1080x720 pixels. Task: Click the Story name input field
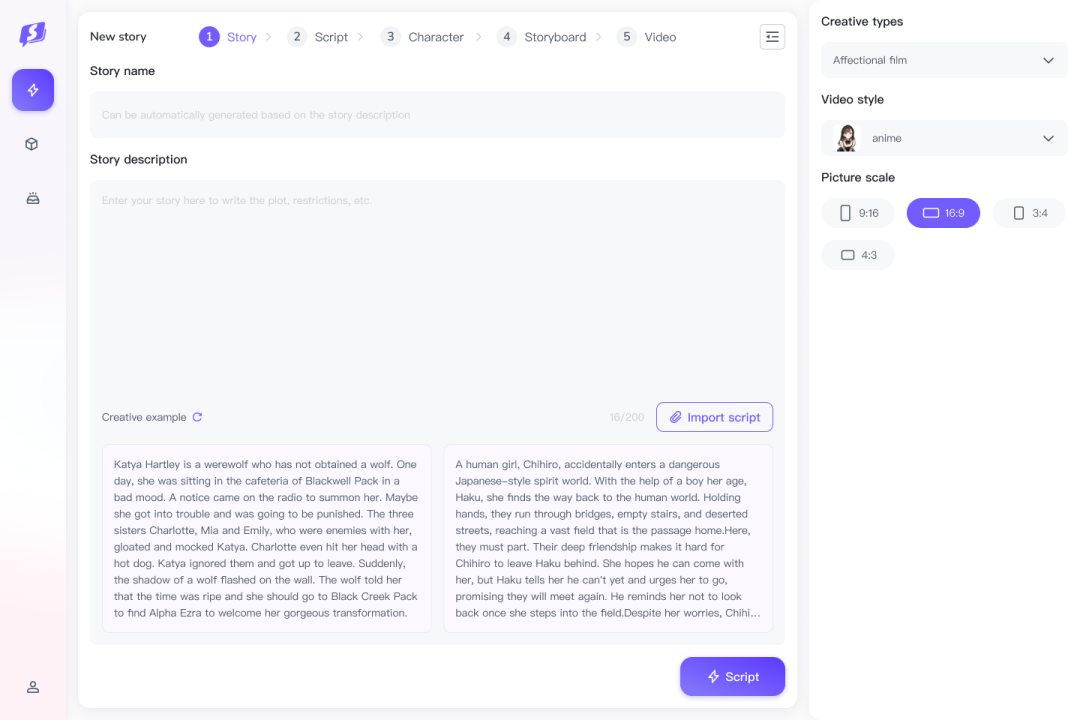pos(437,115)
